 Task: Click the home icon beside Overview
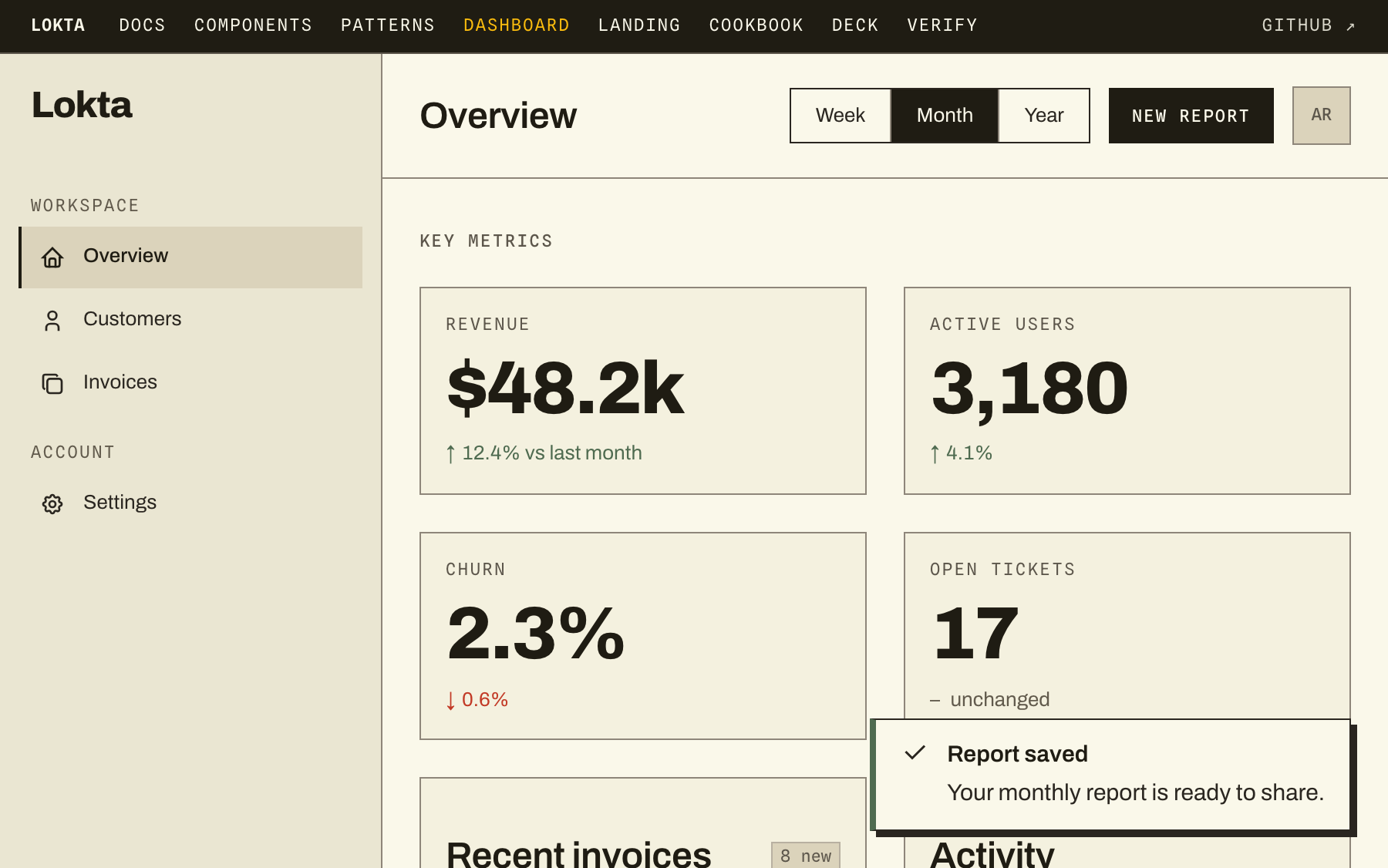pos(52,257)
